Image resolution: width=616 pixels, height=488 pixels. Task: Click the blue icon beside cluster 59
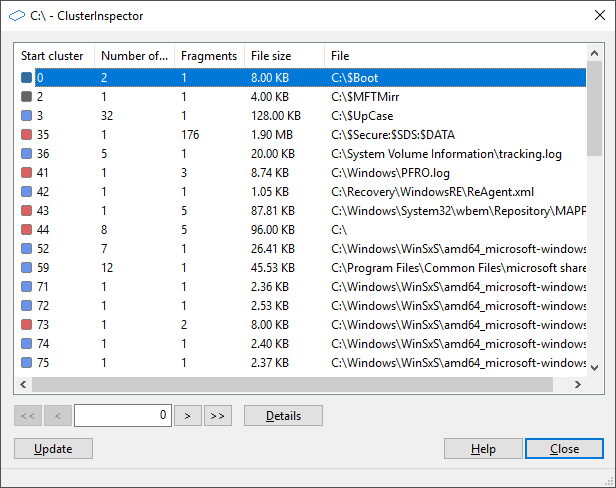[x=26, y=268]
